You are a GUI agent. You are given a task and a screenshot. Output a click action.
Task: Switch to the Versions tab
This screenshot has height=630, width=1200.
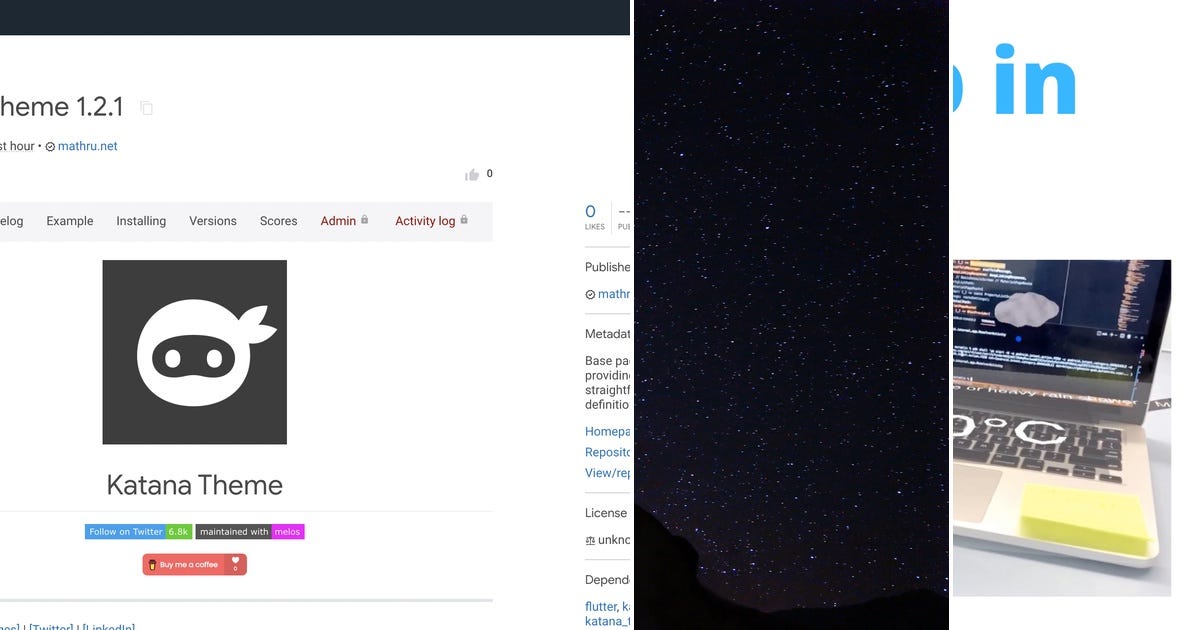pyautogui.click(x=213, y=221)
